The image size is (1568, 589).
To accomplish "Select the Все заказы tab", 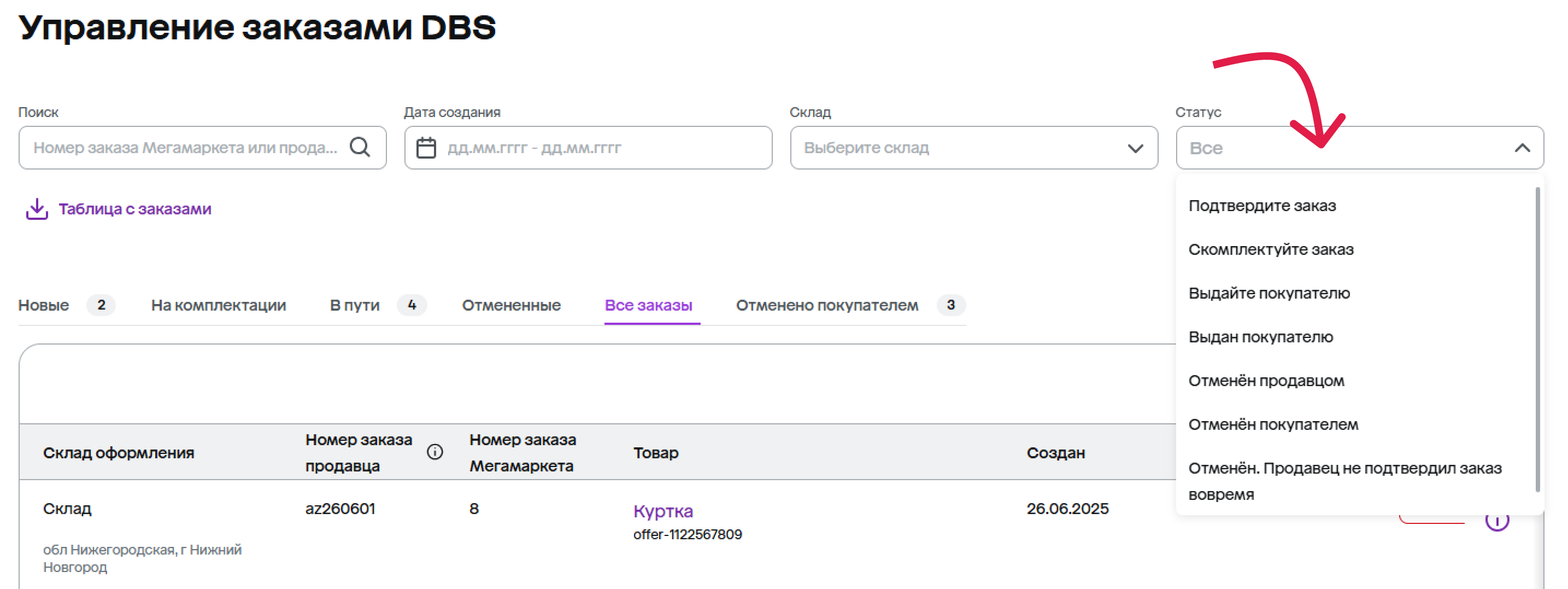I will point(648,305).
